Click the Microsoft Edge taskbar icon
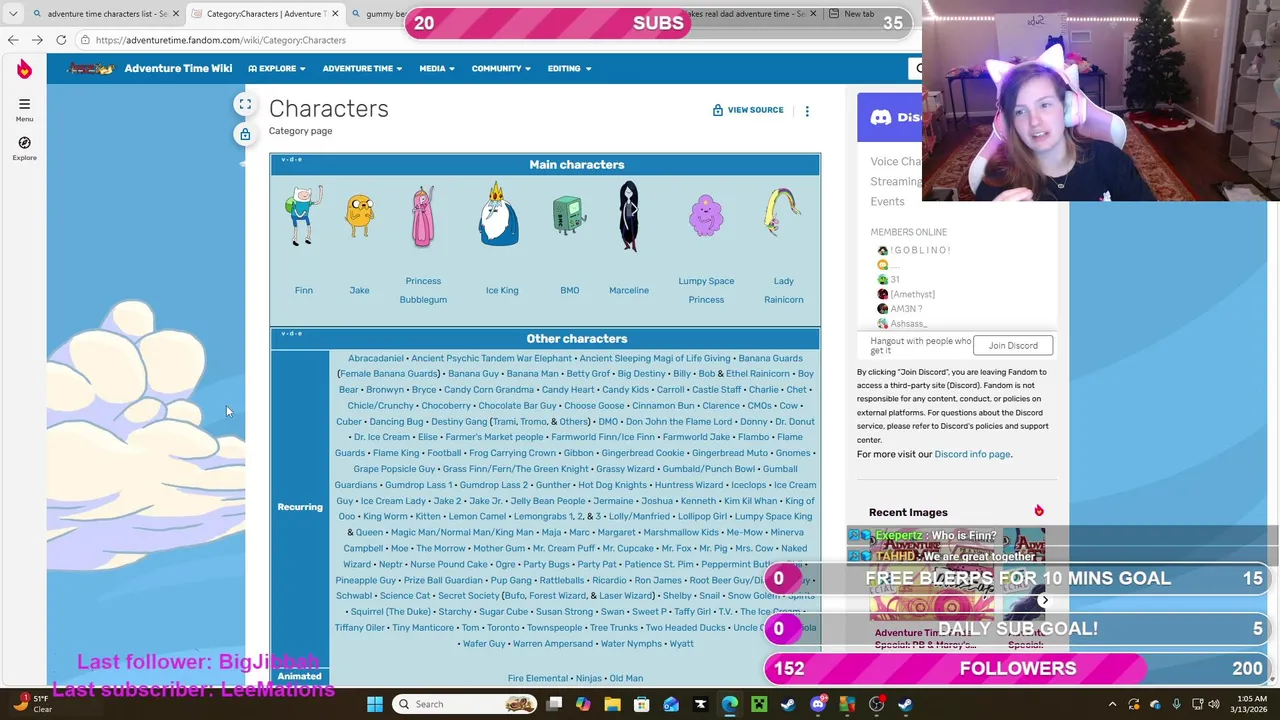The height and width of the screenshot is (720, 1280). [x=730, y=704]
